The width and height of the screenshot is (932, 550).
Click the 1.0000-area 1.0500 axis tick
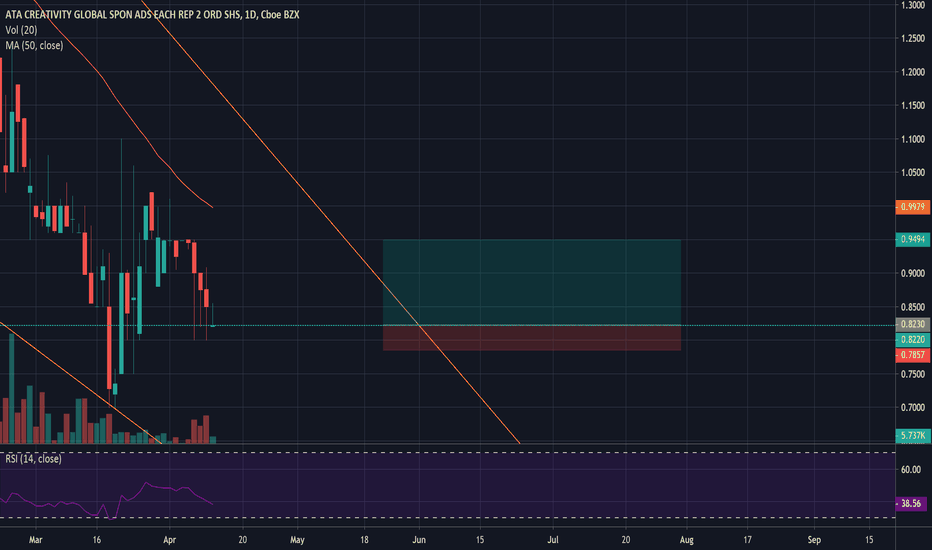coord(913,172)
